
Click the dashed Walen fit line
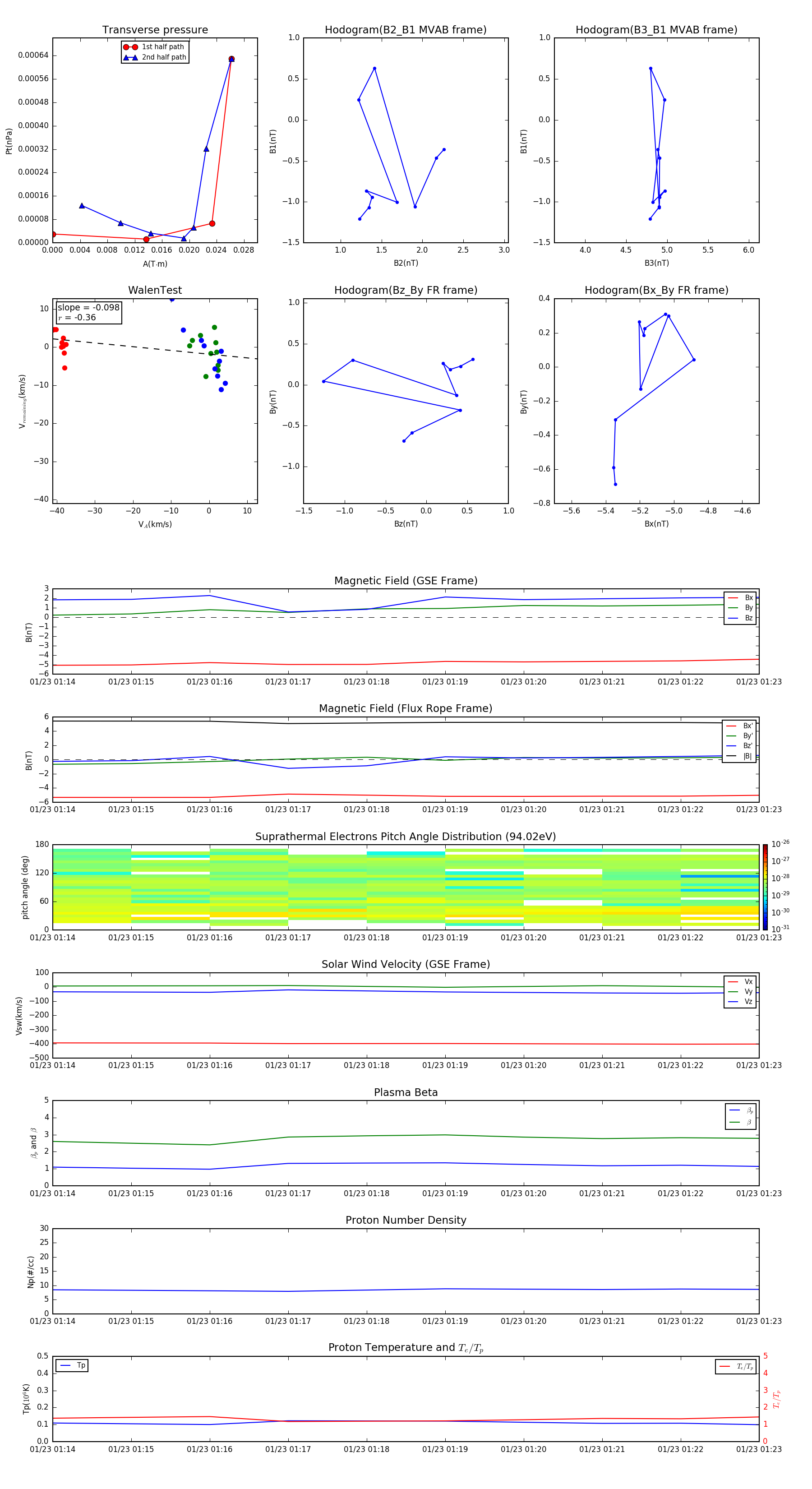pyautogui.click(x=155, y=348)
